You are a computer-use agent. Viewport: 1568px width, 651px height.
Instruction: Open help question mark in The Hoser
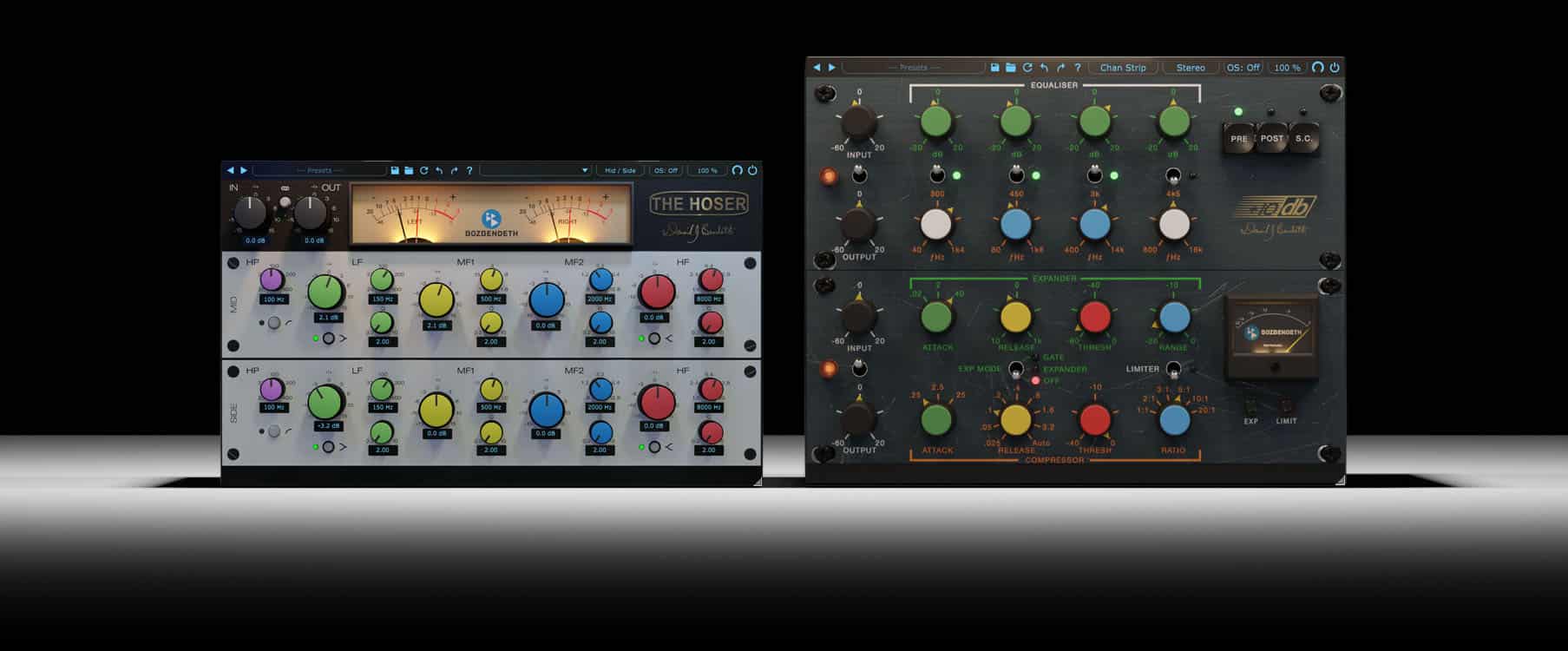click(469, 171)
